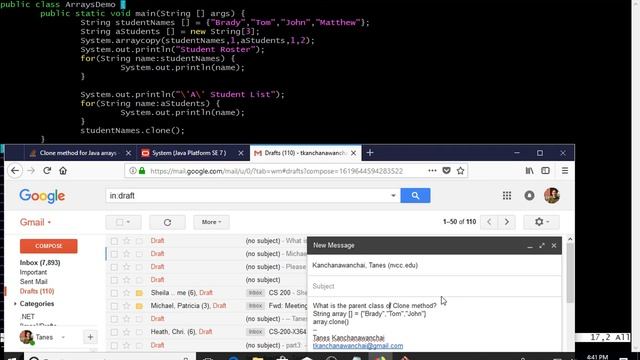Switch to Clone method for Java arrays tab
Viewport: 640px width, 360px height.
point(78,153)
